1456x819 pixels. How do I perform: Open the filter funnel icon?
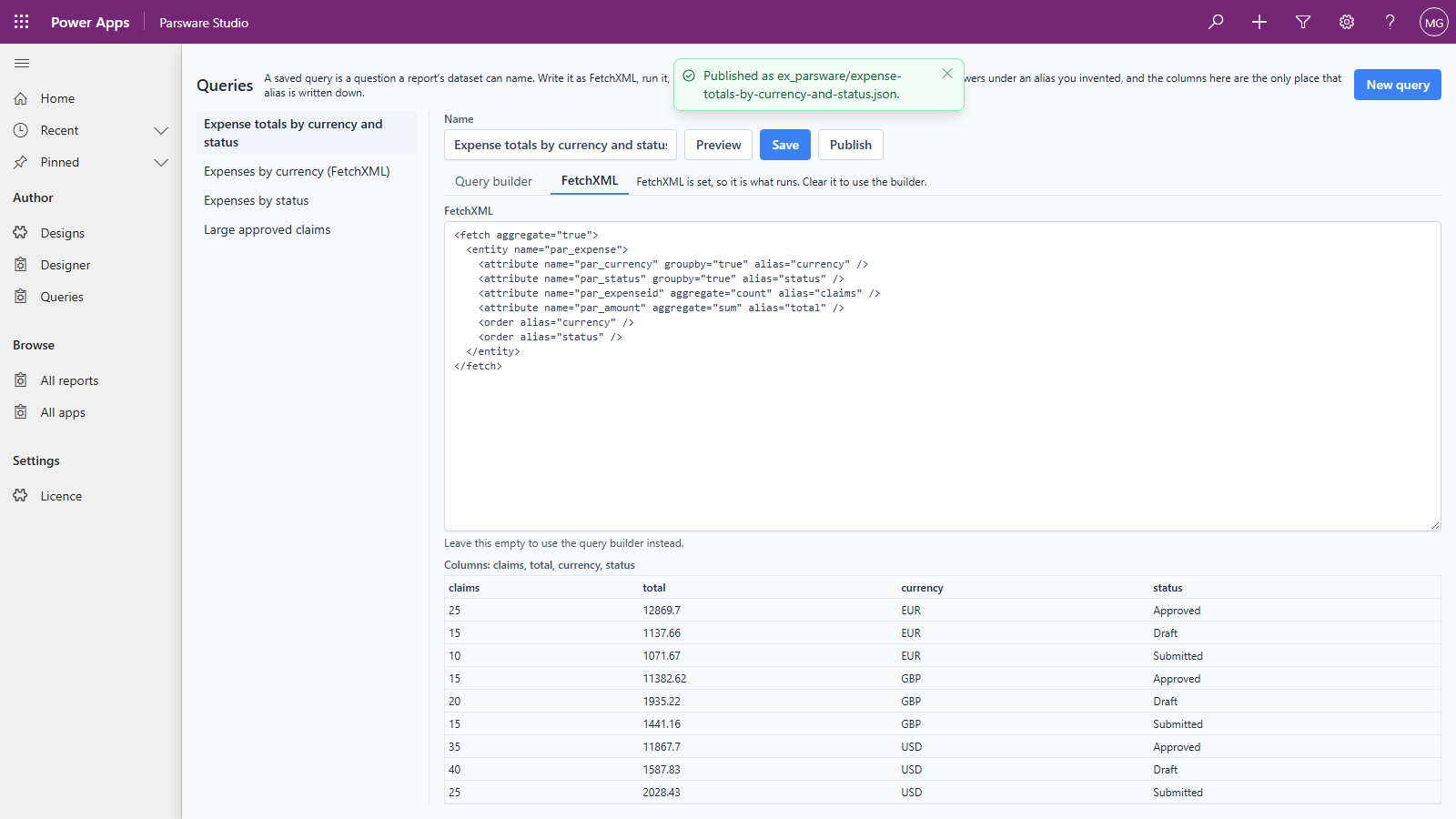coord(1303,22)
